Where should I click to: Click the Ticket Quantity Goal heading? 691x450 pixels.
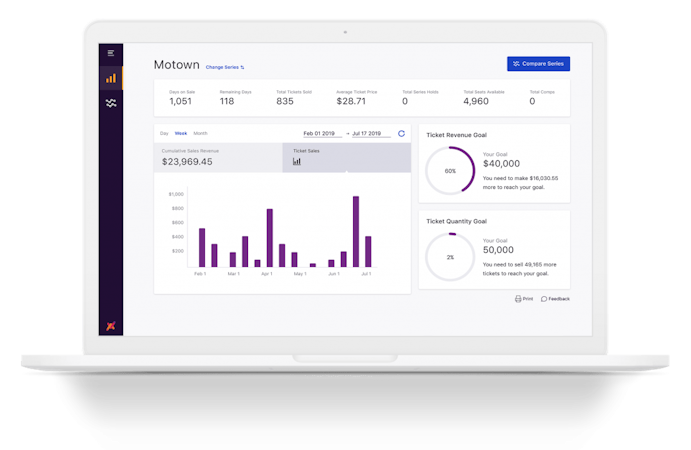pos(457,221)
